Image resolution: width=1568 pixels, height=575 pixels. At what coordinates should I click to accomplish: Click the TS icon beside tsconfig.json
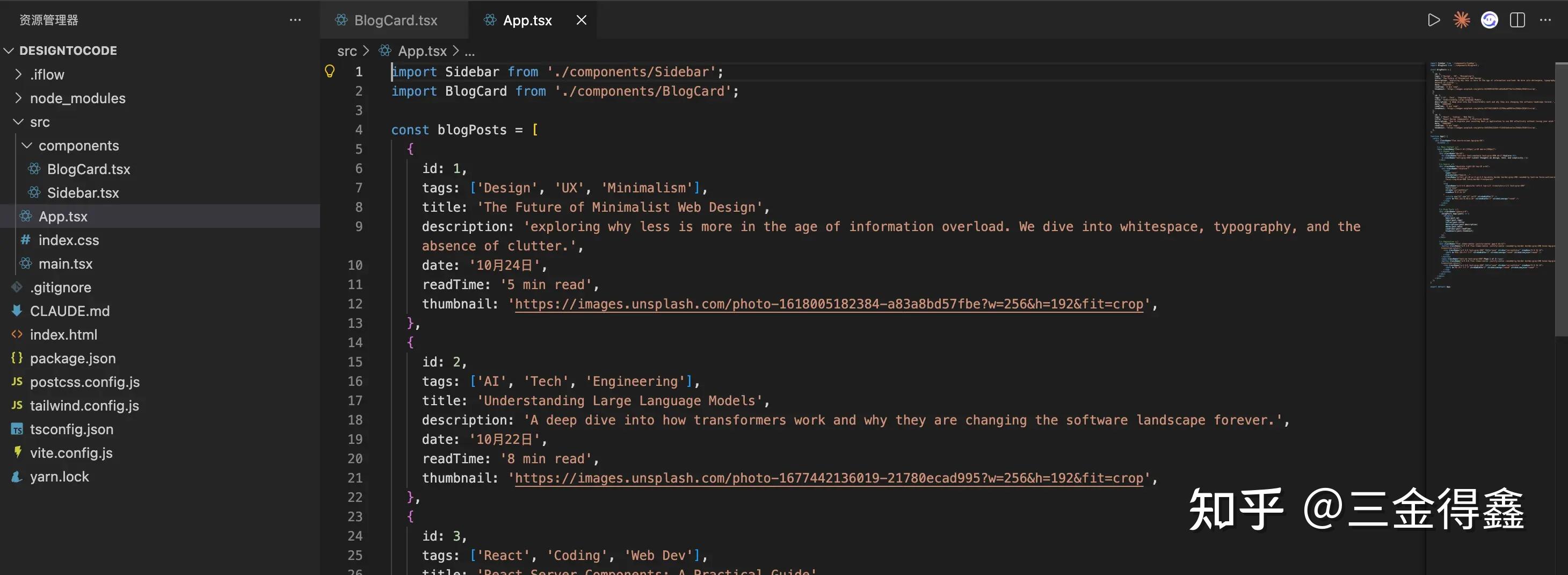(17, 429)
